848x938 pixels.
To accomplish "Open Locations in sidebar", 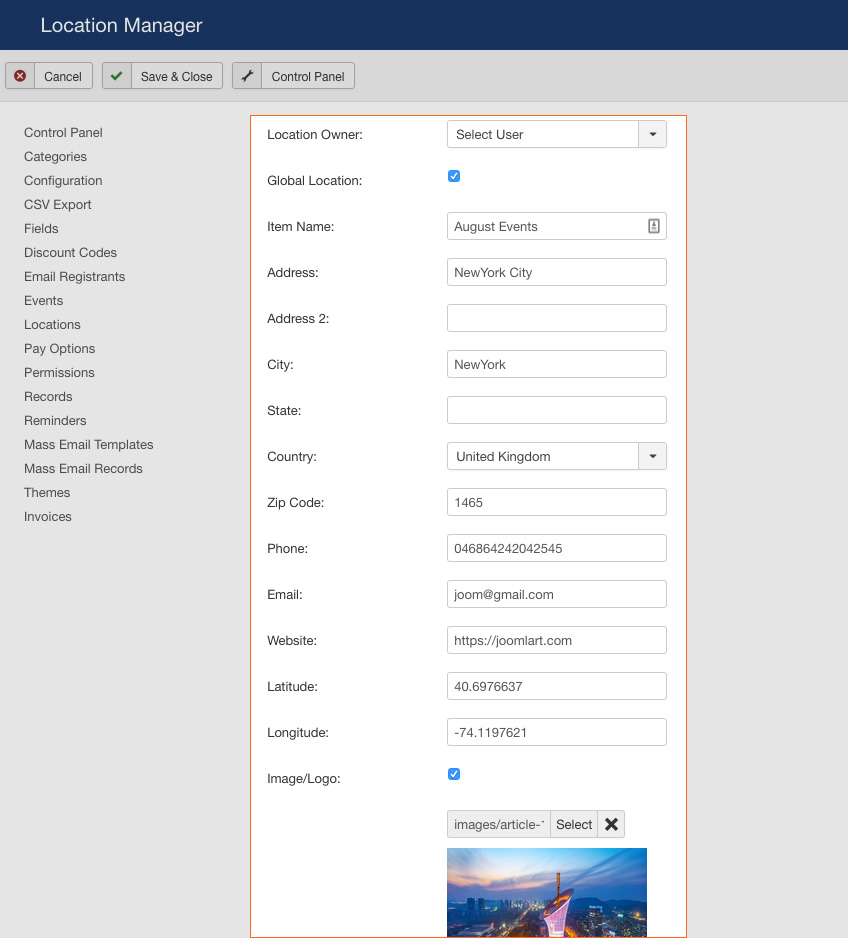I will (53, 324).
